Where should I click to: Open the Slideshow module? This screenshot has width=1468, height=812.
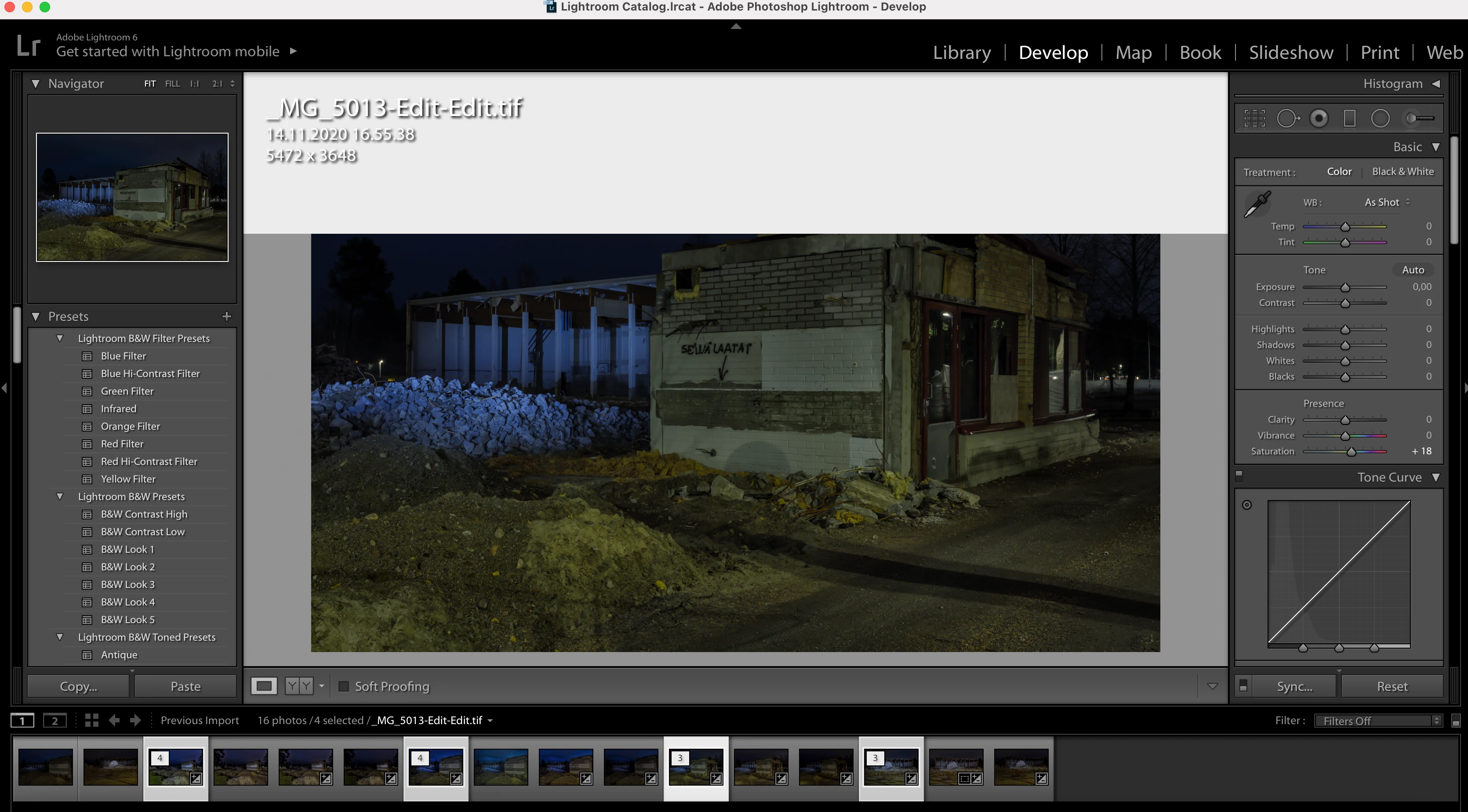1291,52
